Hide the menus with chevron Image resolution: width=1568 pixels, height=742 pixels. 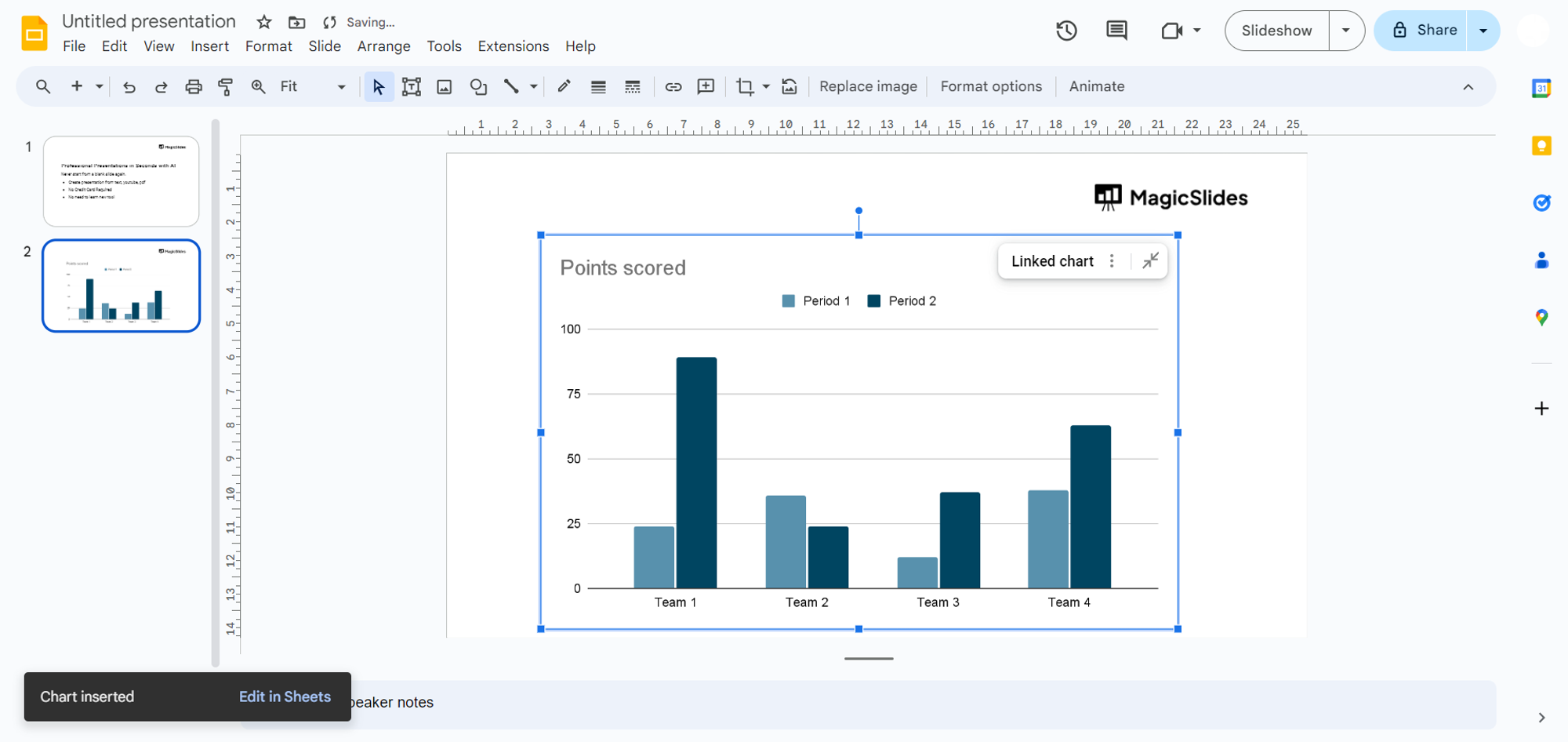1468,86
